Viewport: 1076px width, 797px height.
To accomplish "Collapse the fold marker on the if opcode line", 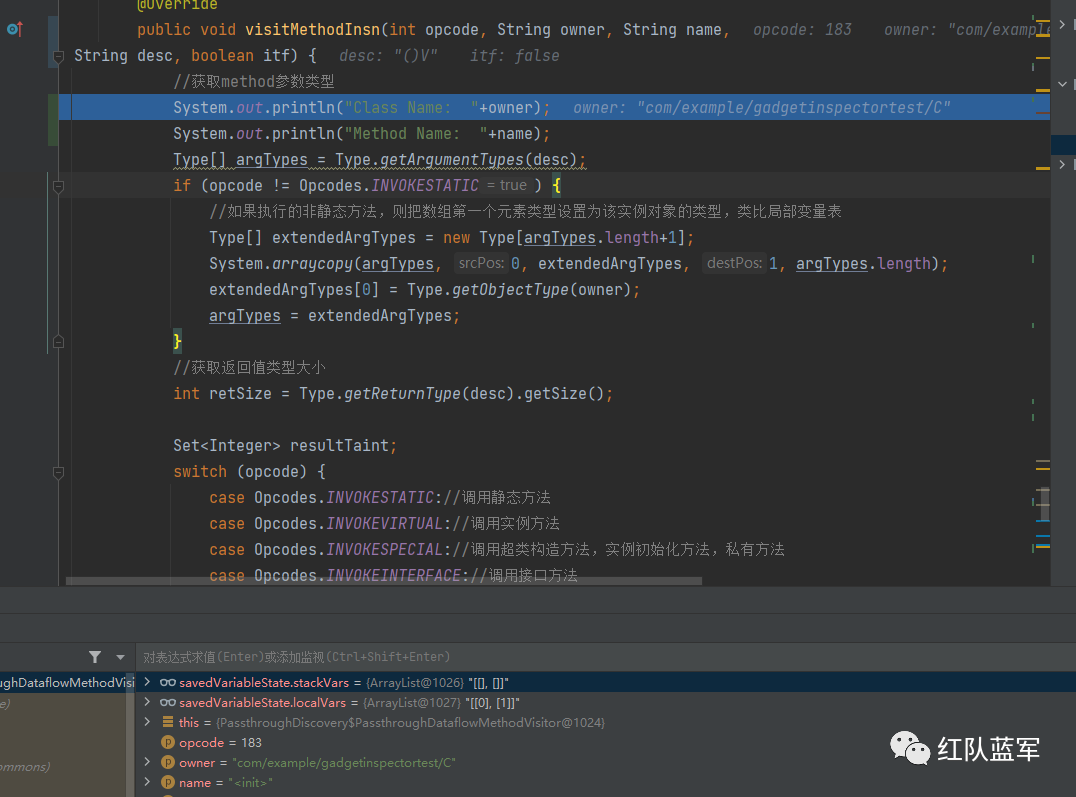I will 58,186.
